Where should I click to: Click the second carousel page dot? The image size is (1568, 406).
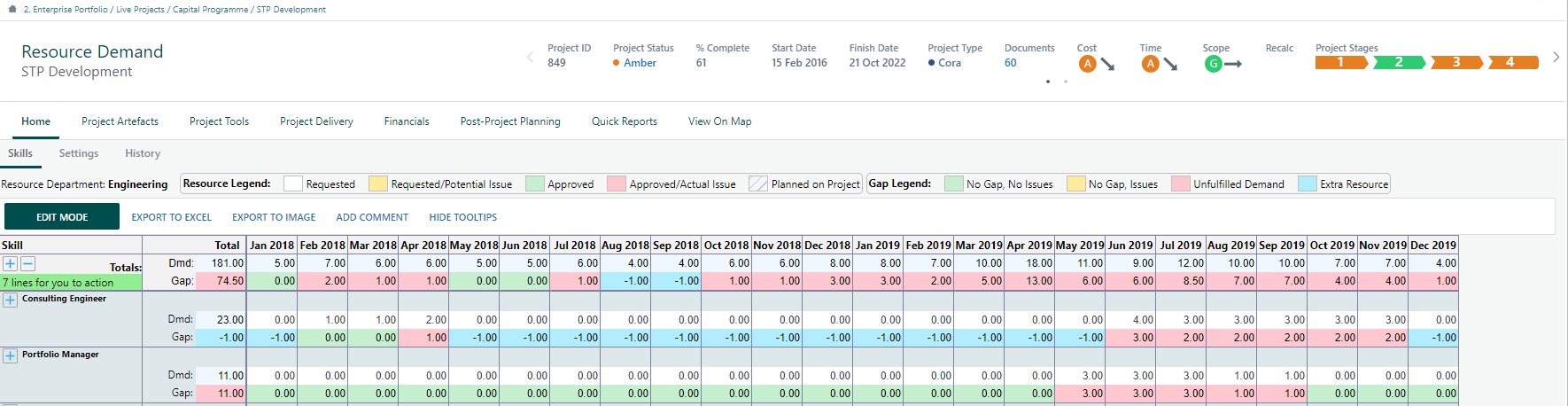pos(1066,82)
